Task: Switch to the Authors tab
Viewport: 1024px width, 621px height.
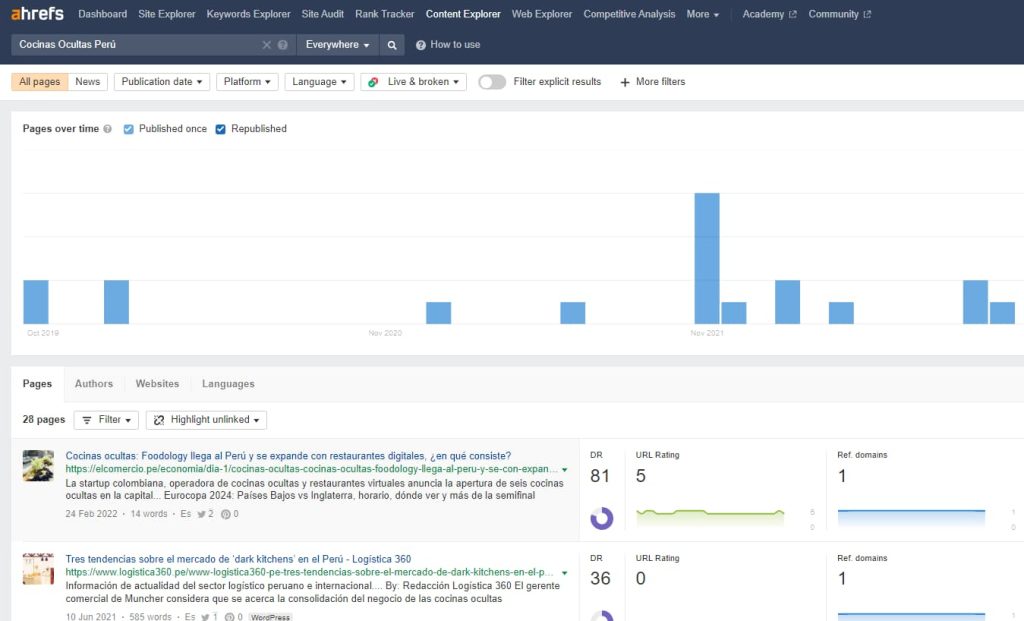Action: click(94, 384)
